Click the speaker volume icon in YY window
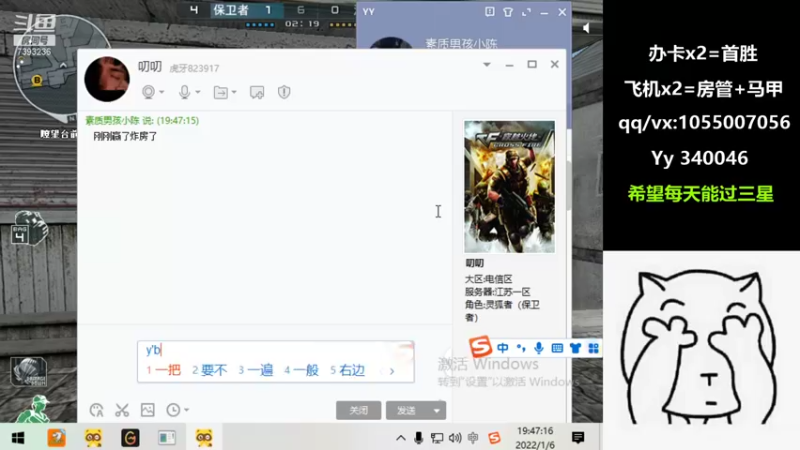Screen dimensions: 800x450 [586, 28]
